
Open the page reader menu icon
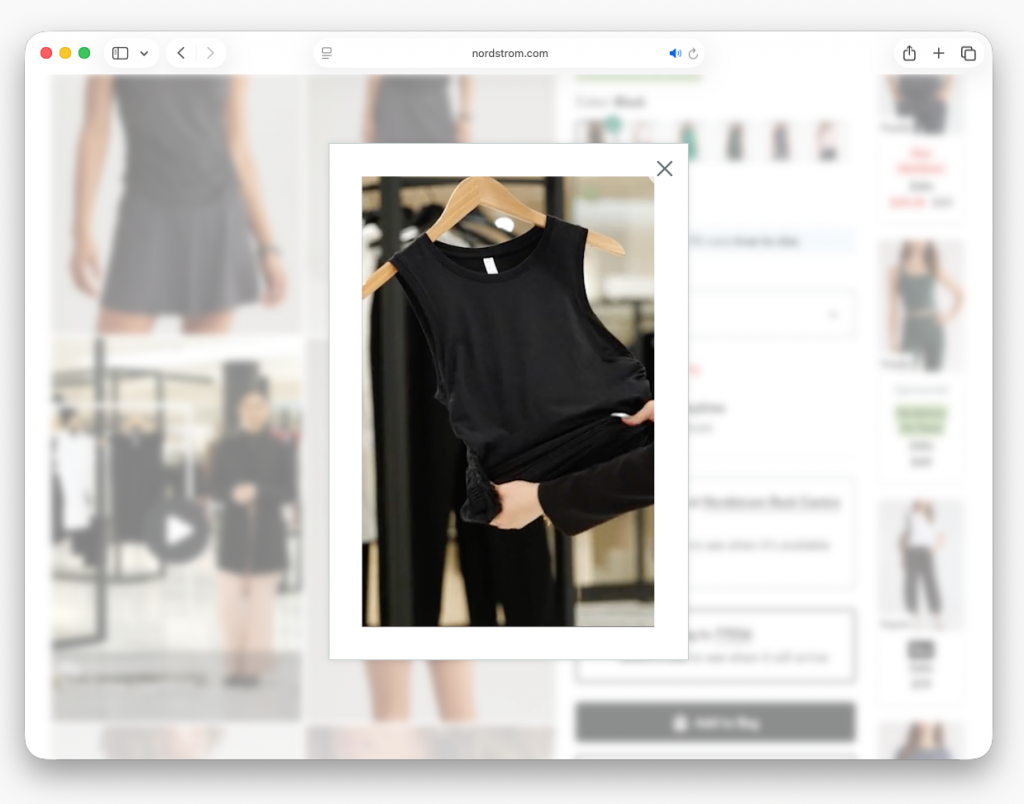click(327, 53)
